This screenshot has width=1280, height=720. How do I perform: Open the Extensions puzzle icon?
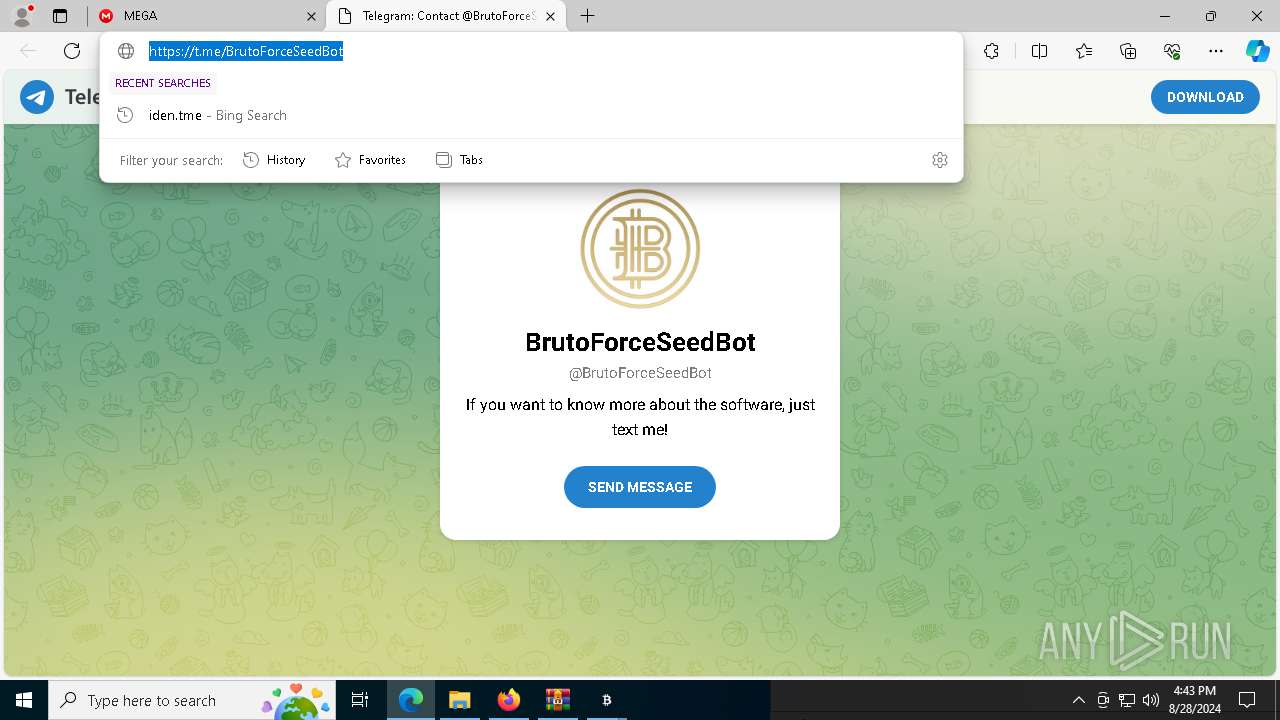pos(991,51)
